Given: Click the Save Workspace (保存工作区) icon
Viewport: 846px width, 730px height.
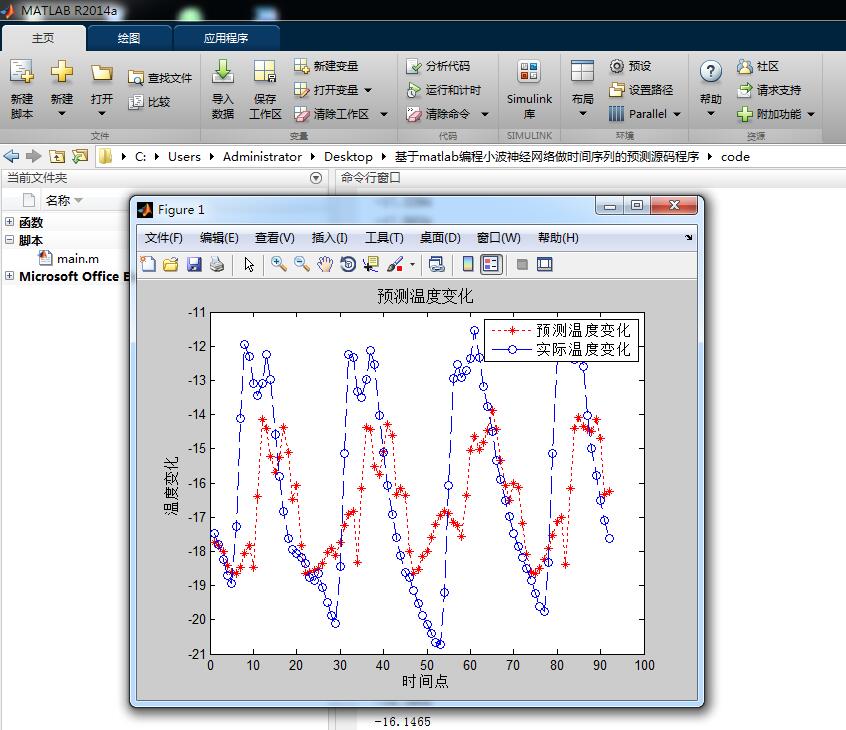Looking at the screenshot, I should tap(265, 71).
